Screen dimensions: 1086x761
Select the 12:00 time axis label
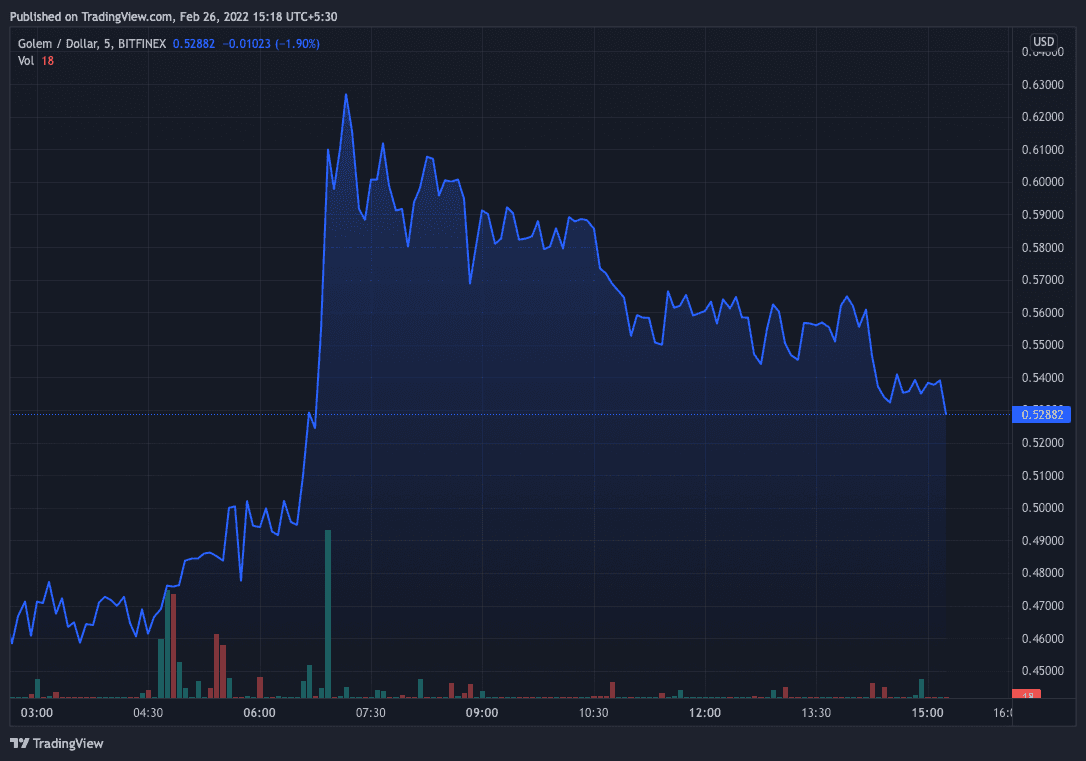coord(705,713)
